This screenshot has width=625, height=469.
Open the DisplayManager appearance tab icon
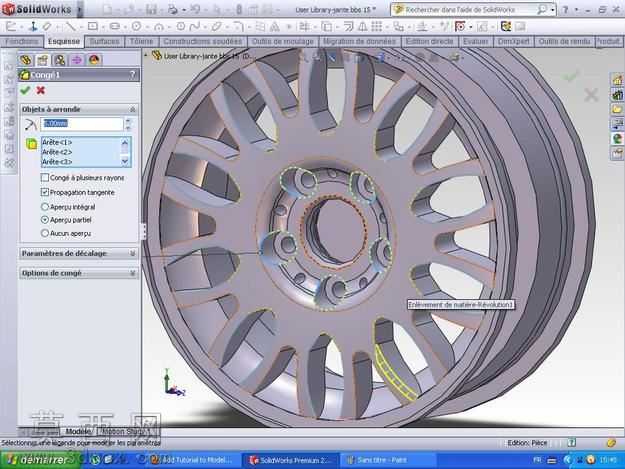click(94, 60)
